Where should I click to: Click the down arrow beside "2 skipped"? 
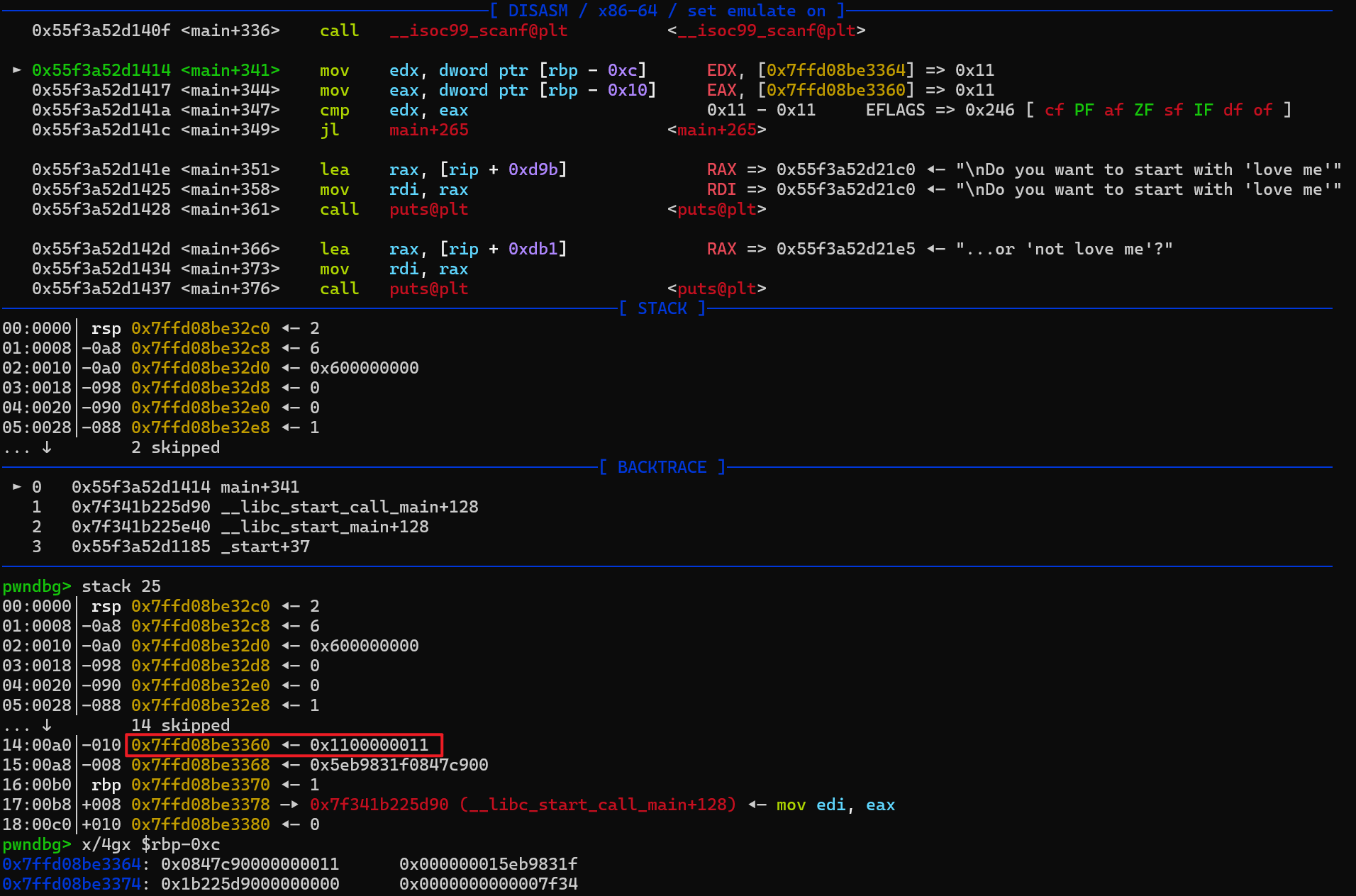click(x=47, y=447)
